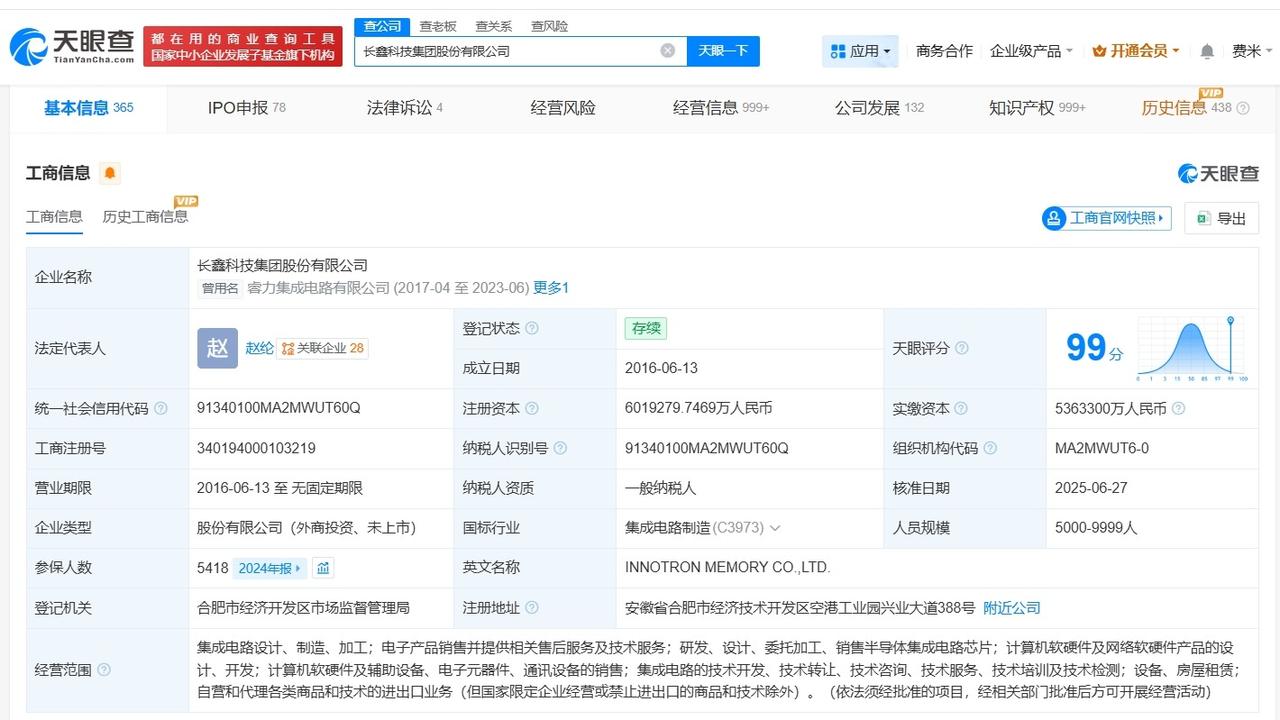This screenshot has height=720, width=1280.
Task: Click the 导出 export button
Action: tap(1221, 218)
